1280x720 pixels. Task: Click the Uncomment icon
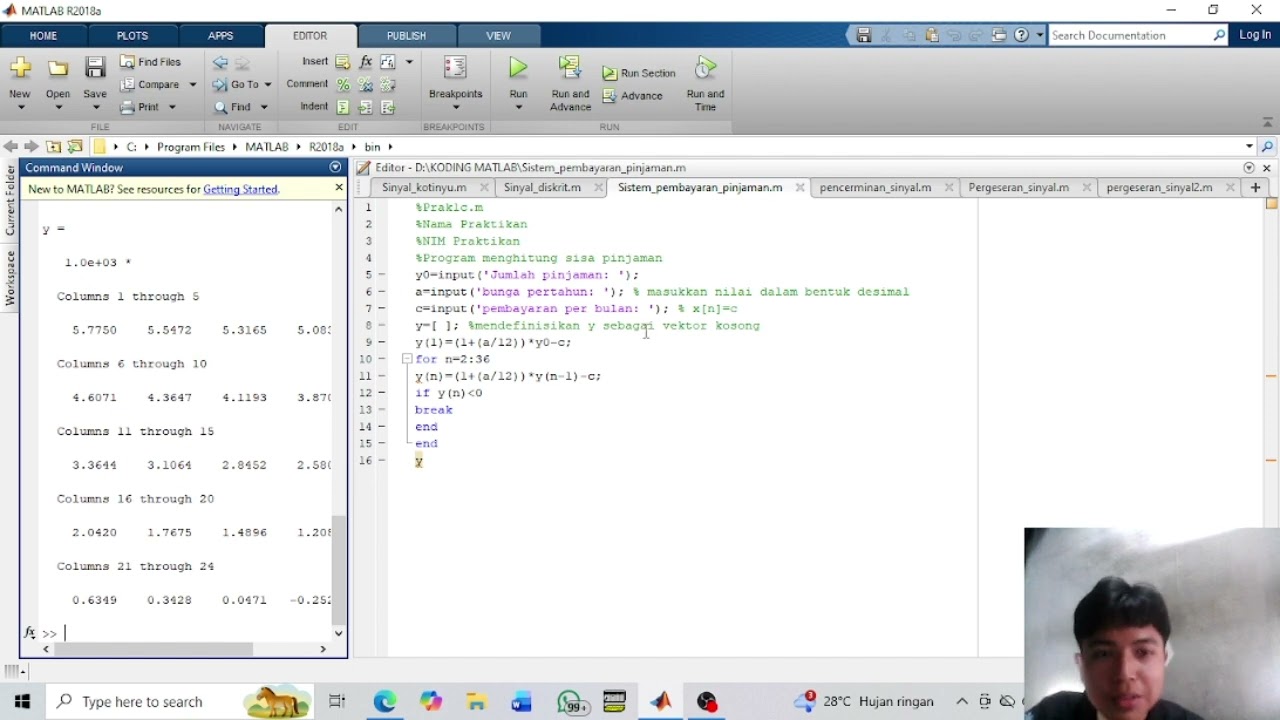tap(365, 85)
